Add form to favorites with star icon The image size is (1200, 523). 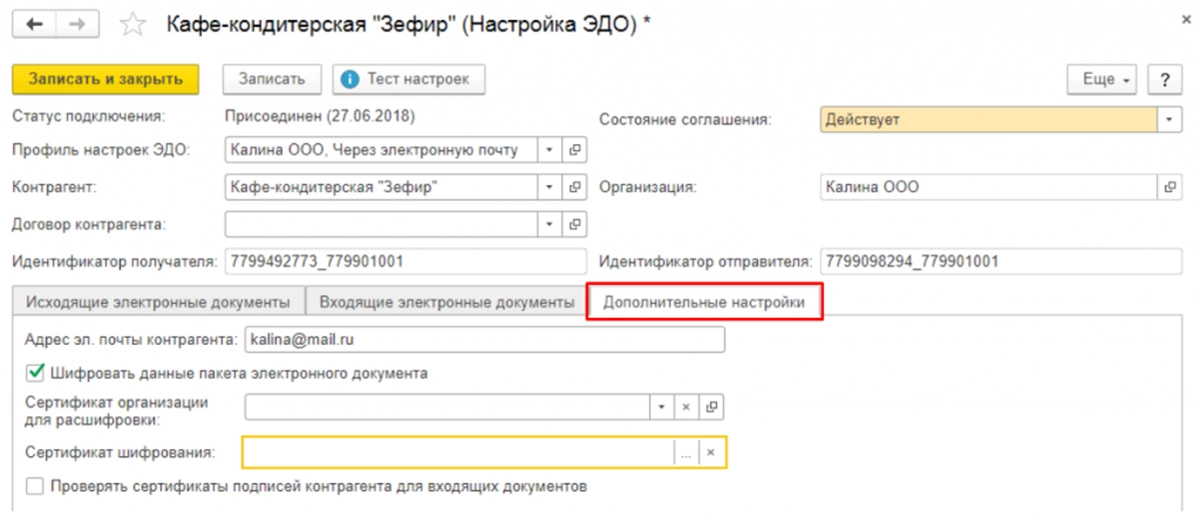(129, 25)
